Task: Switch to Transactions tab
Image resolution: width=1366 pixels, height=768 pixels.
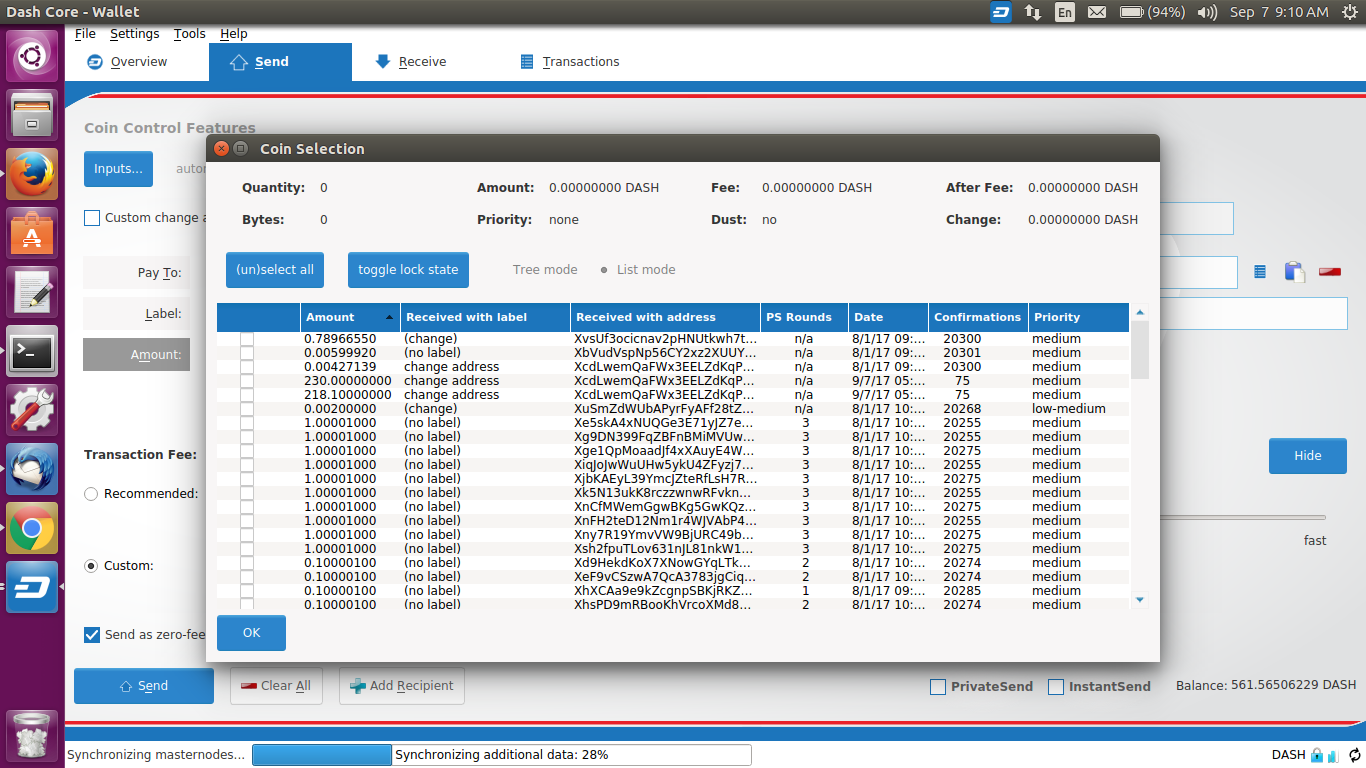Action: (x=570, y=62)
